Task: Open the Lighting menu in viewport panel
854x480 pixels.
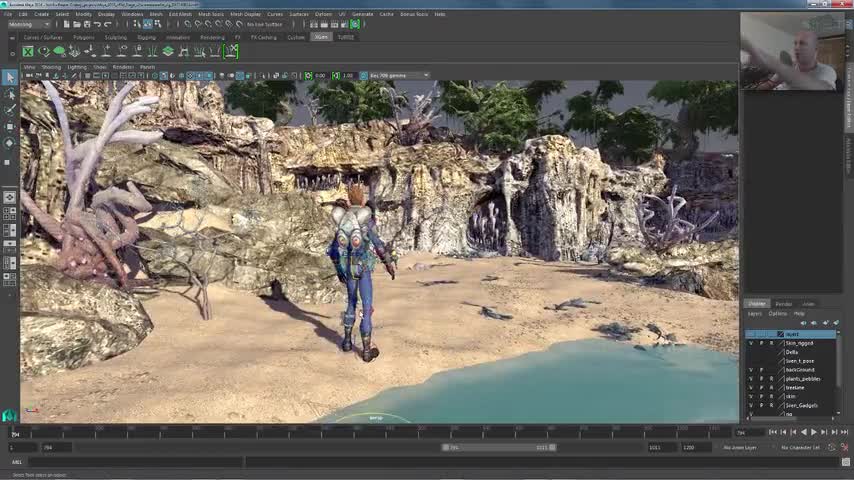Action: (x=77, y=67)
